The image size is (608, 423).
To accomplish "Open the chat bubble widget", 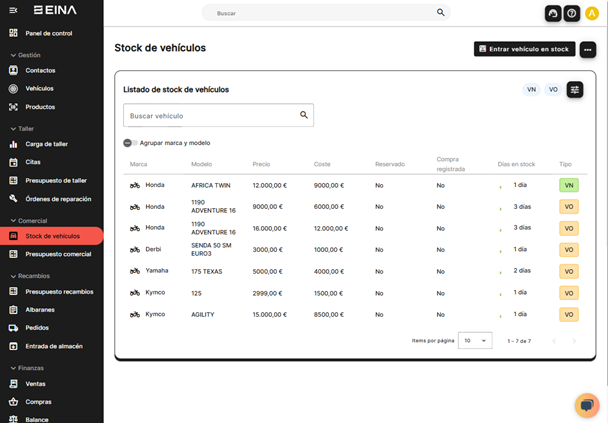I will [587, 405].
